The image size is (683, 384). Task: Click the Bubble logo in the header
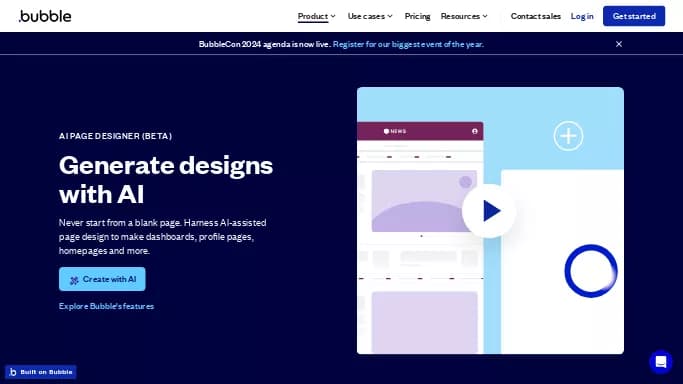pyautogui.click(x=45, y=16)
